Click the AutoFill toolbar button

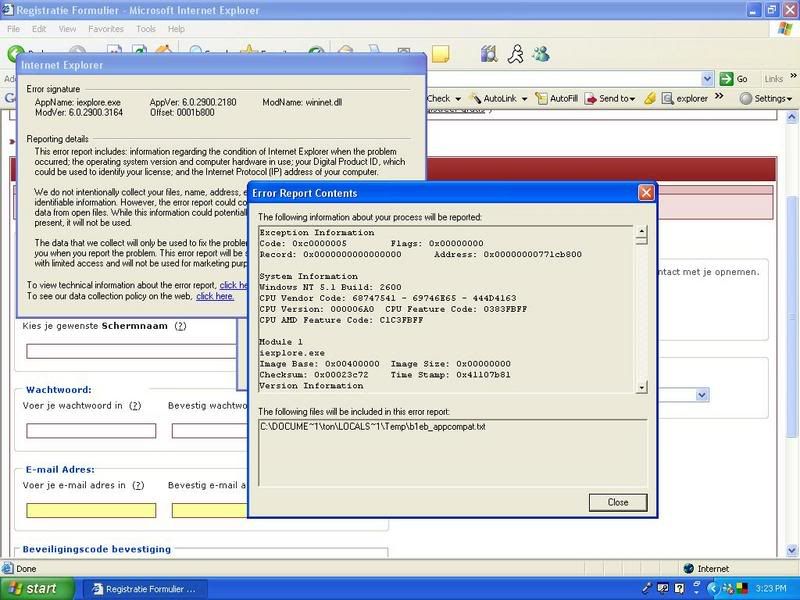(557, 98)
